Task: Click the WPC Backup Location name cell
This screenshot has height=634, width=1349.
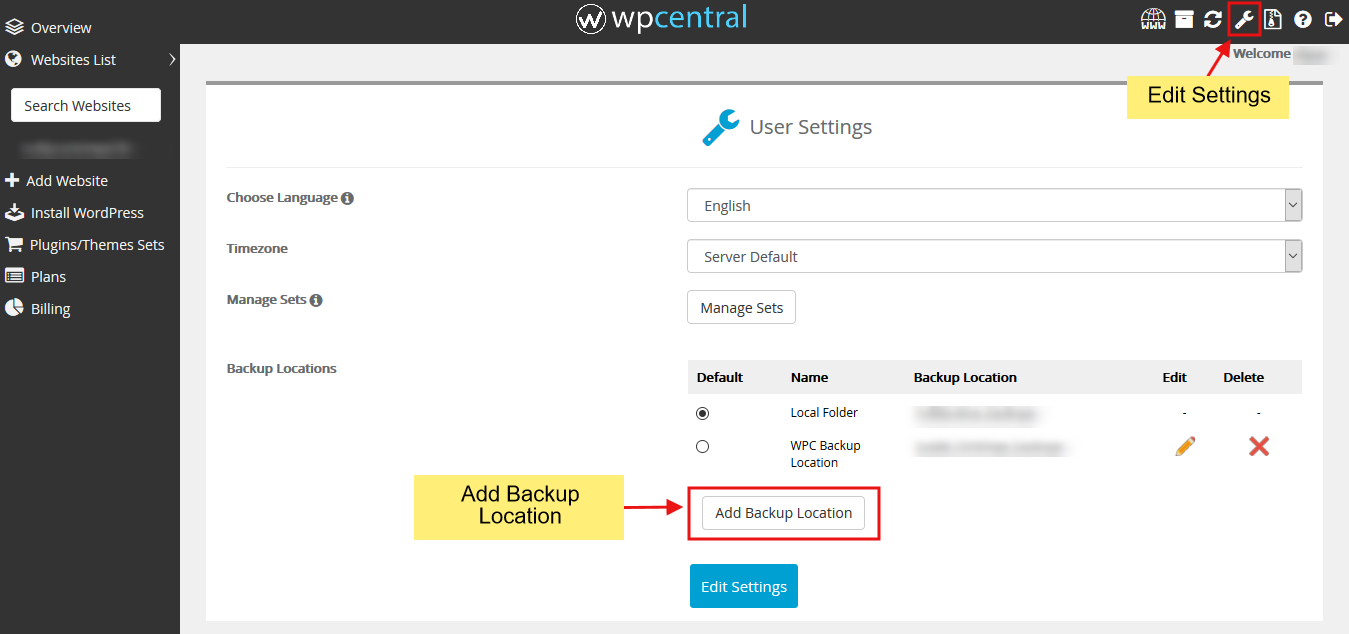Action: (x=825, y=454)
